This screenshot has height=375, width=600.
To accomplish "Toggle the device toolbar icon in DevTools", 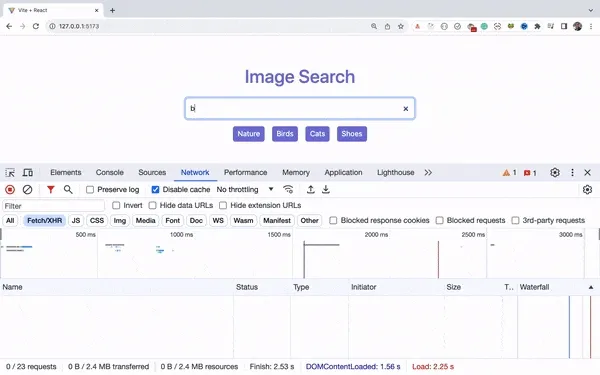I will click(x=28, y=173).
